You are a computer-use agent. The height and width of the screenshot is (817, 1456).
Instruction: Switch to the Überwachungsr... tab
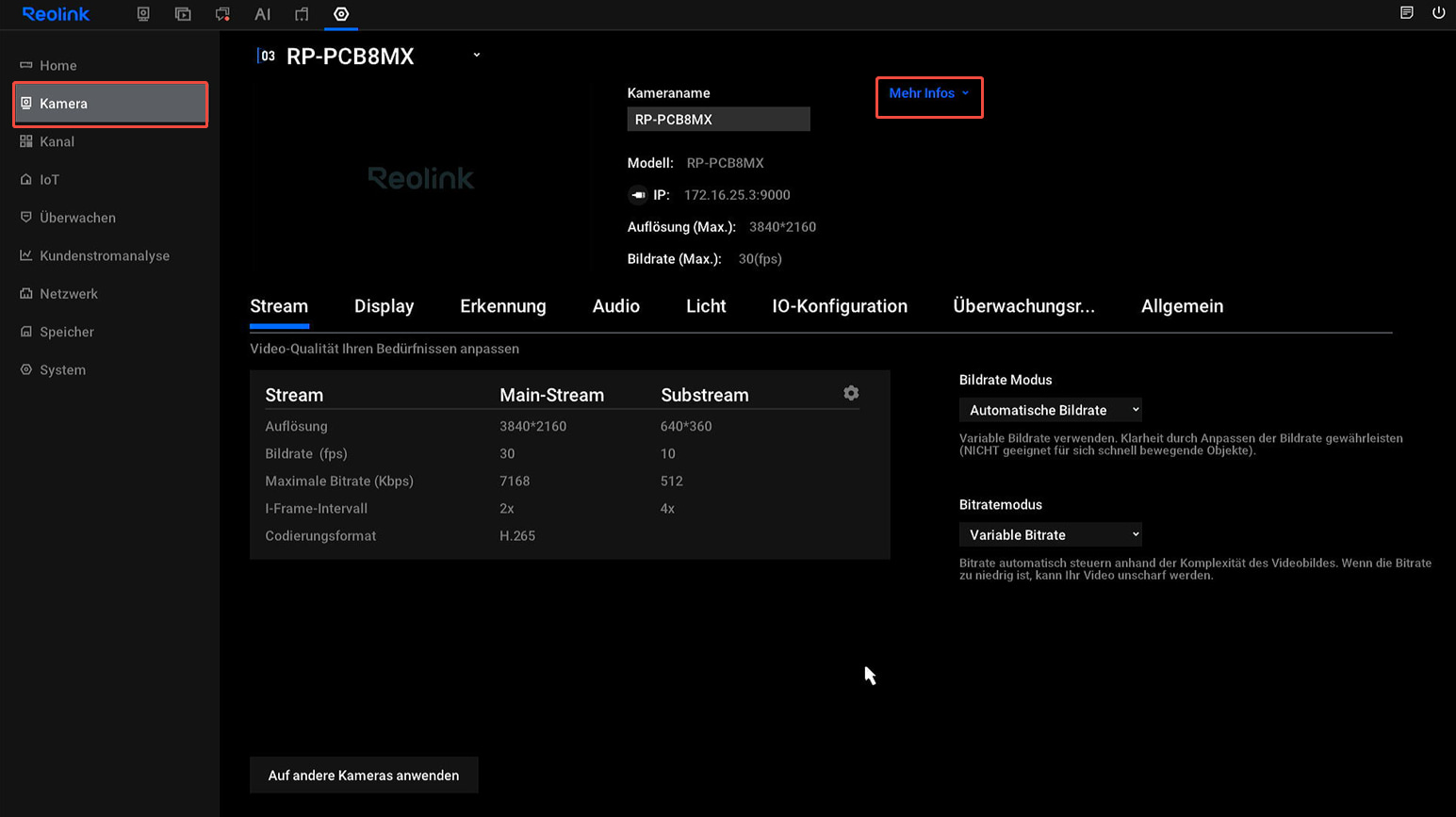point(1023,306)
